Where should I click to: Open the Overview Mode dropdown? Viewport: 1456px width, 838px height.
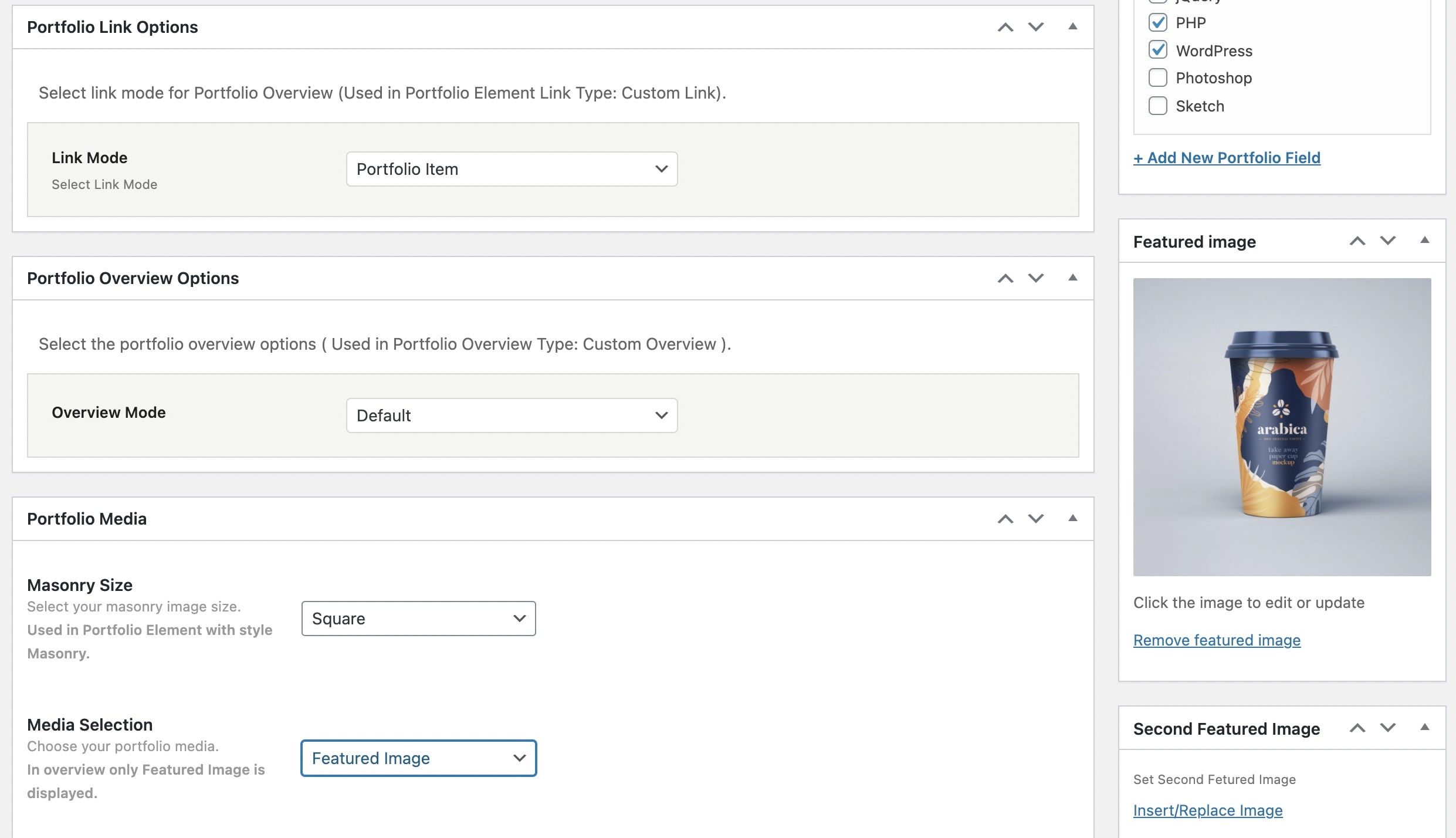click(512, 415)
